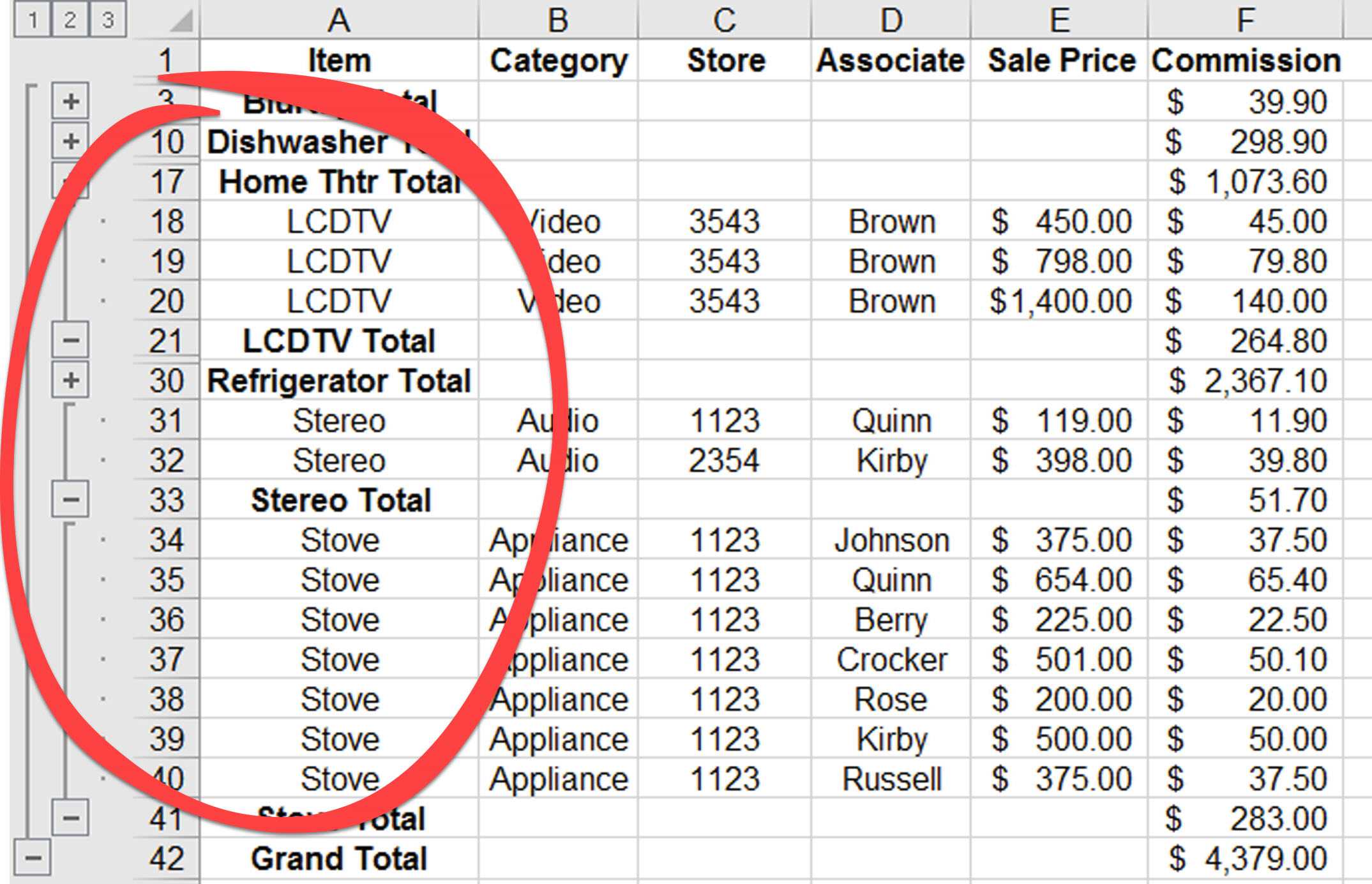Expand the Refrigerator Total group

click(x=71, y=380)
